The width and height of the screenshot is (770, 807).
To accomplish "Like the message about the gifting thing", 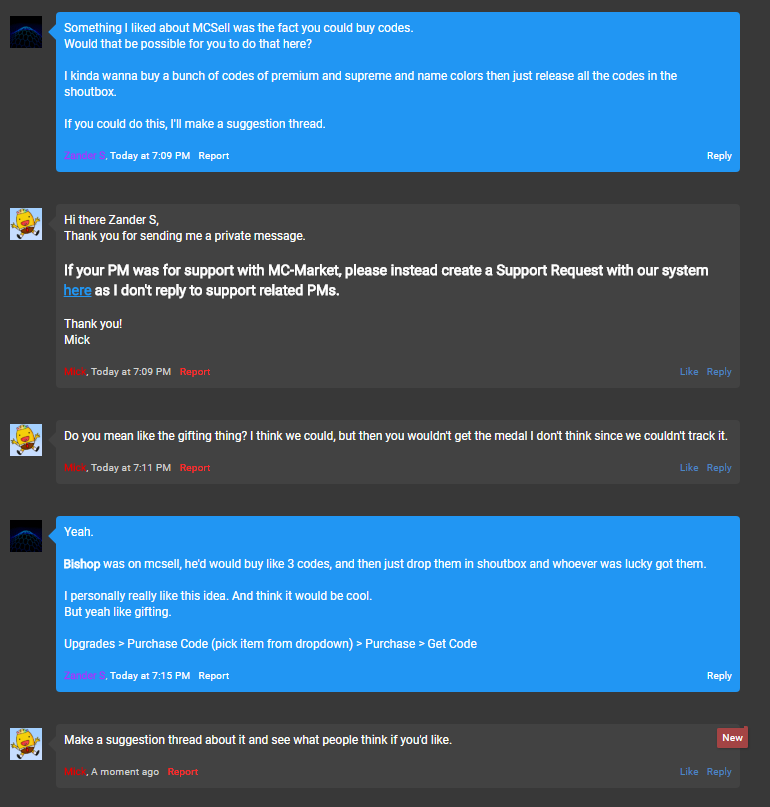I will pyautogui.click(x=689, y=468).
